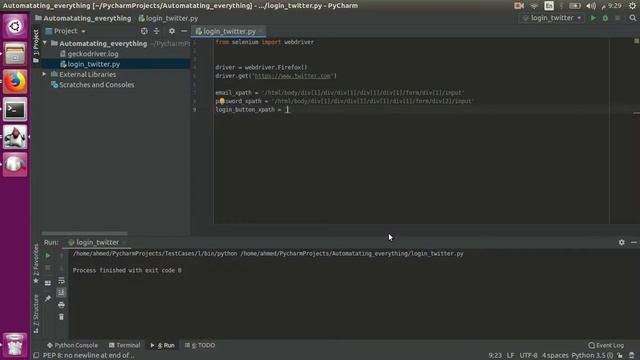The width and height of the screenshot is (640, 360).
Task: Collapse the Automatating_everything project root
Action: tap(45, 43)
